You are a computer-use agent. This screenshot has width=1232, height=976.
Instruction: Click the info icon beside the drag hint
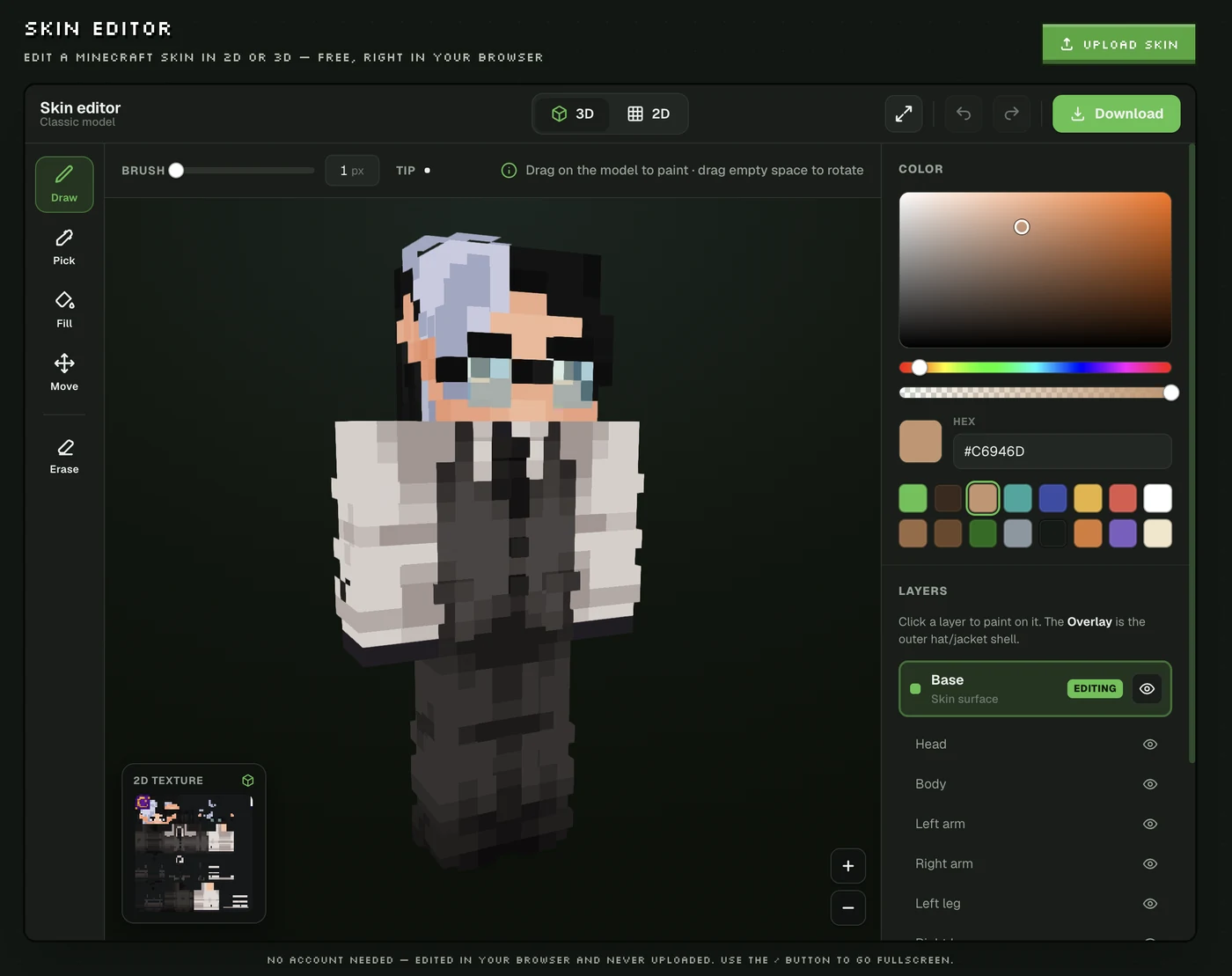coord(509,171)
